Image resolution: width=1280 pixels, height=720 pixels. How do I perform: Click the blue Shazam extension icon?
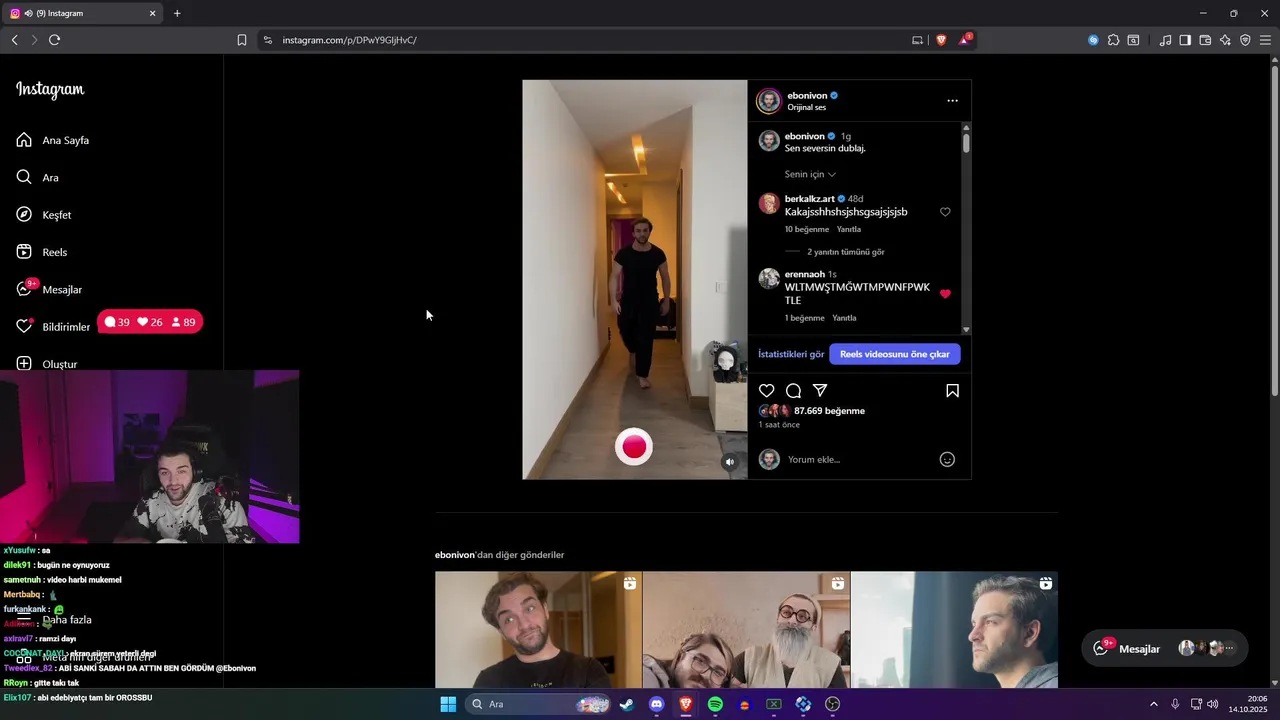click(x=1093, y=40)
